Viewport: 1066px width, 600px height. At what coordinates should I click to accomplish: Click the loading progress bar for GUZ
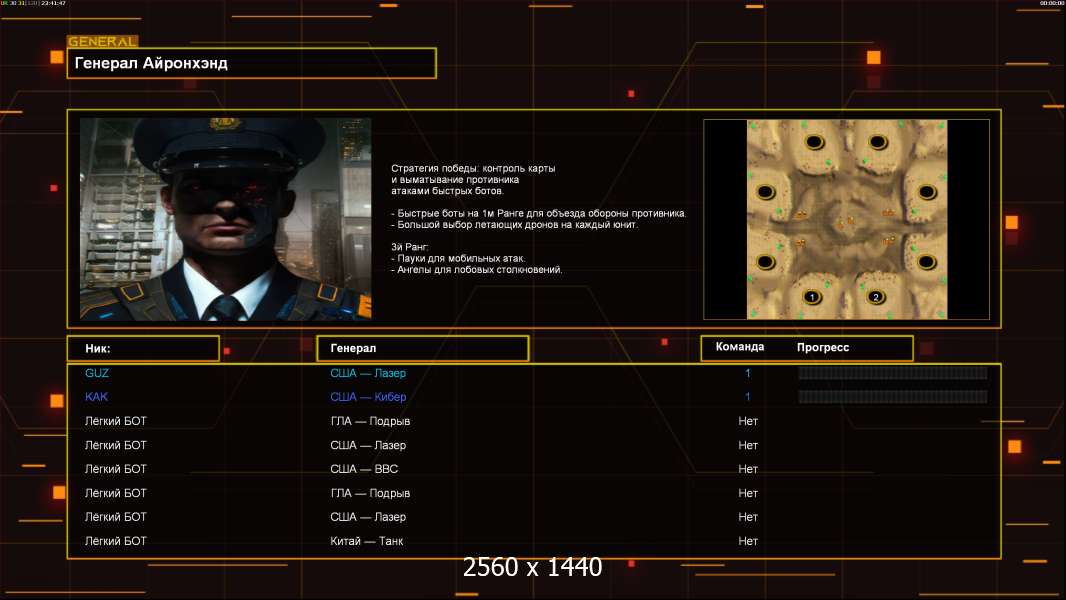[x=892, y=373]
